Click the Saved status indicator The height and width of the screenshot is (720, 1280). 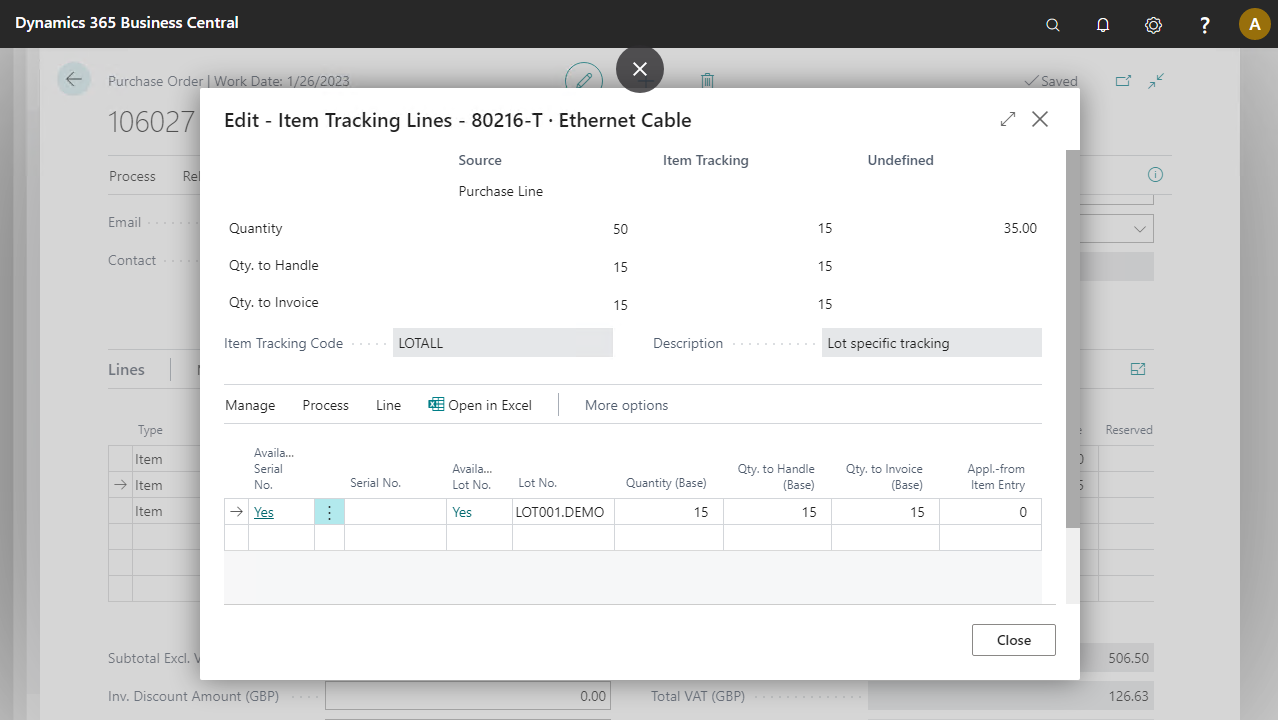1051,81
